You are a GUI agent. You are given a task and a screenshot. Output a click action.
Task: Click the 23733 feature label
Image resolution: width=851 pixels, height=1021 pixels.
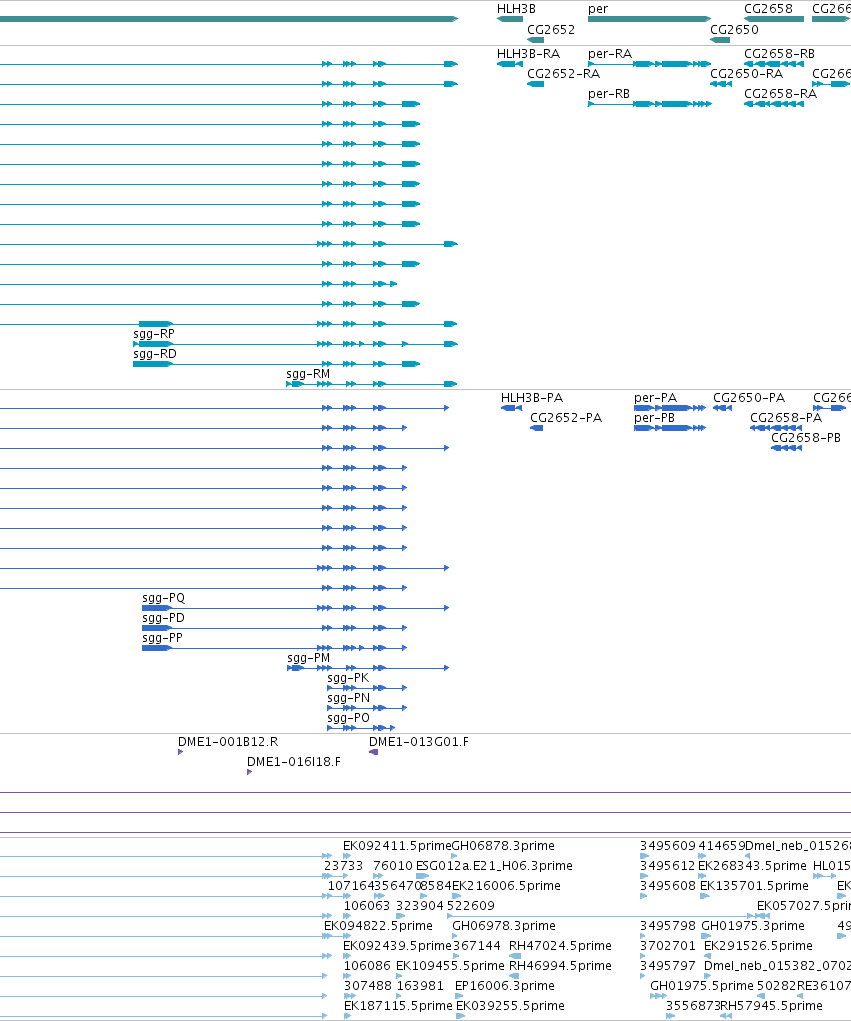343,866
